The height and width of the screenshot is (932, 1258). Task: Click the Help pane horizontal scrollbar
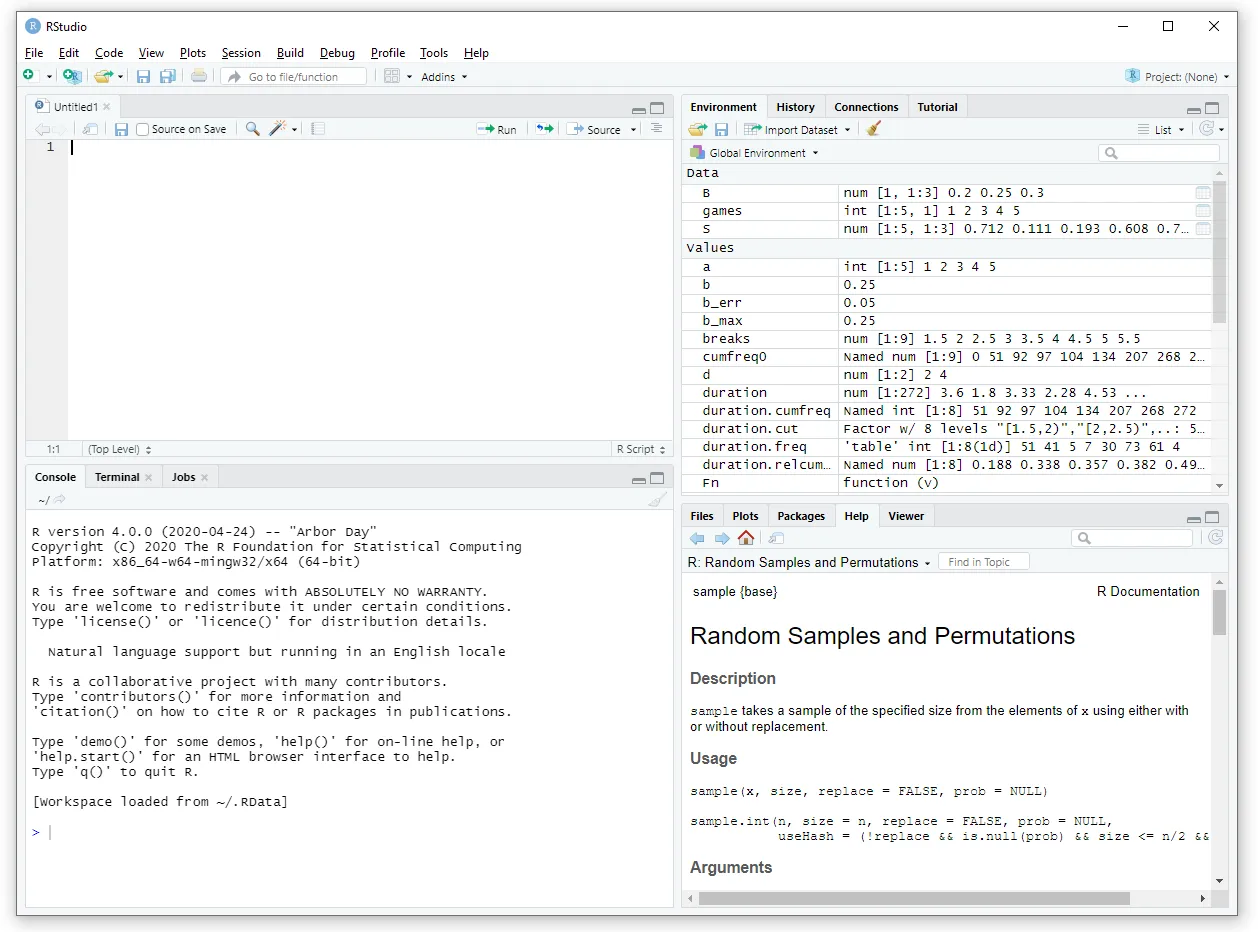(914, 898)
